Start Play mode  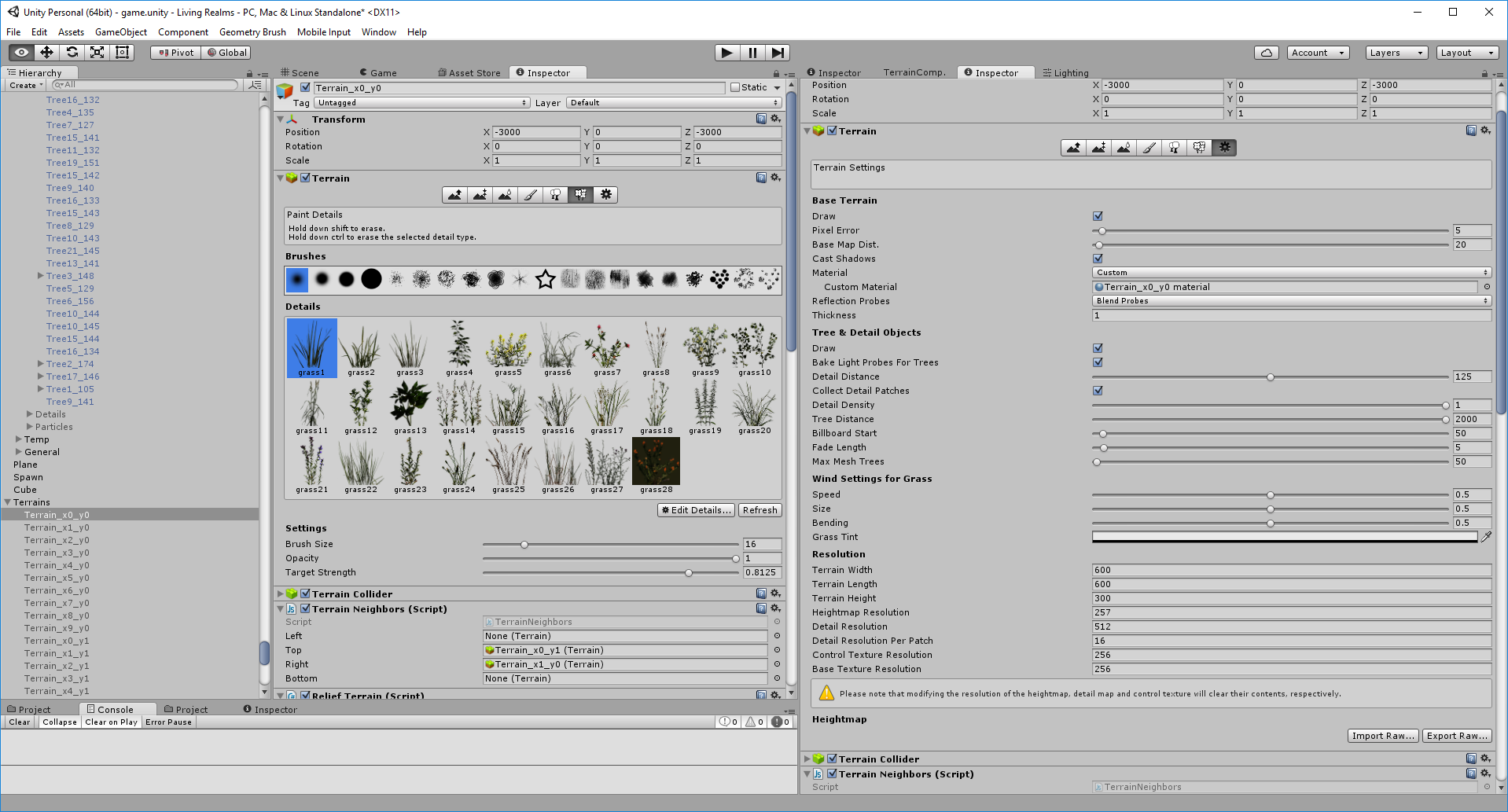[x=727, y=53]
